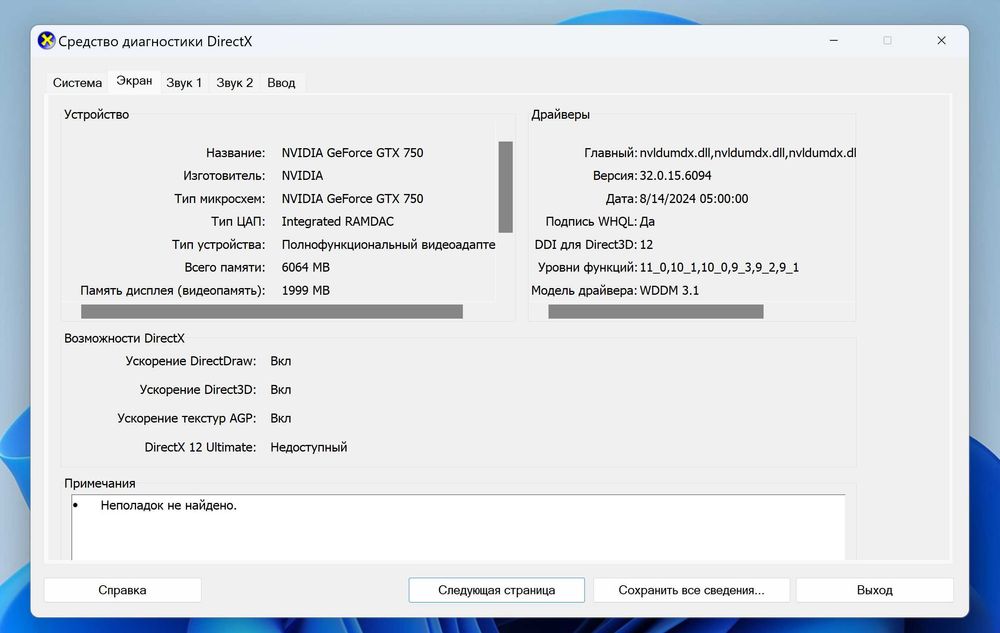Screen dimensions: 1000x633
Task: Click the Выход button
Action: point(874,590)
